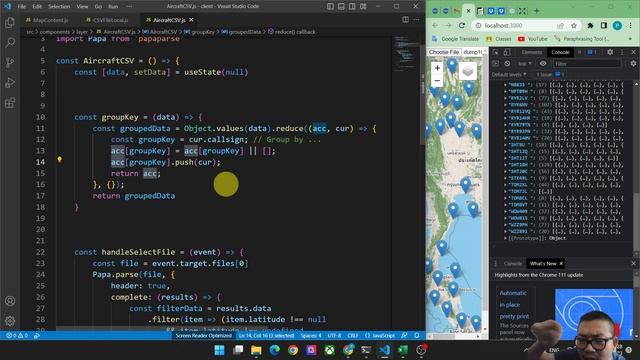Open a new Chrome tab with the plus button

[536, 11]
